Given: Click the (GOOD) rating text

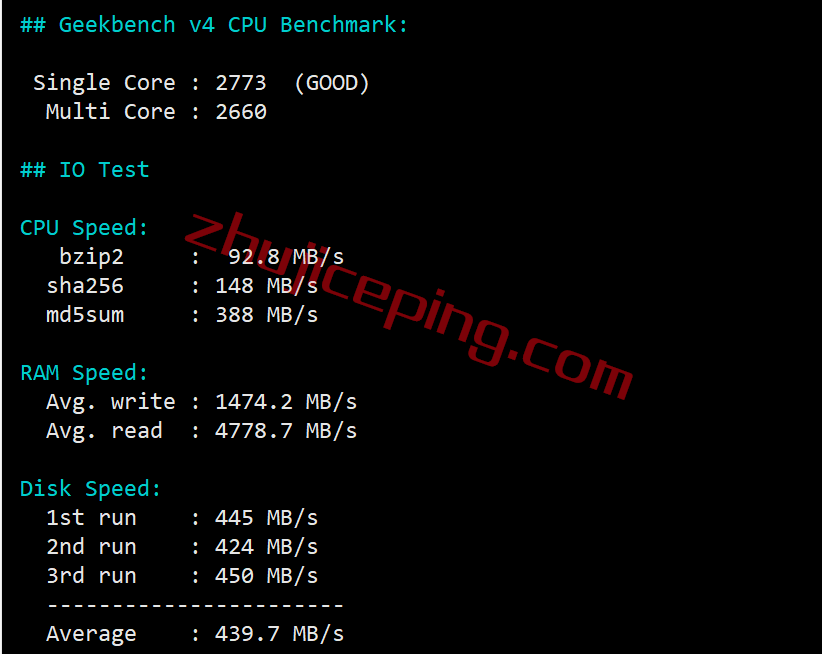Looking at the screenshot, I should [332, 83].
